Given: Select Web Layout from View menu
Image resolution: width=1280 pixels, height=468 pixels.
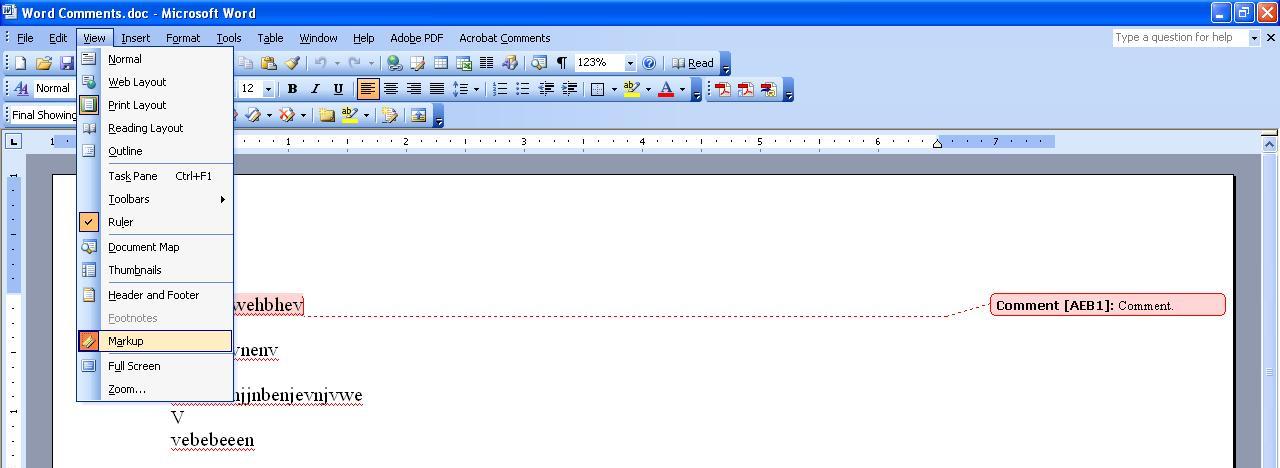Looking at the screenshot, I should (155, 82).
